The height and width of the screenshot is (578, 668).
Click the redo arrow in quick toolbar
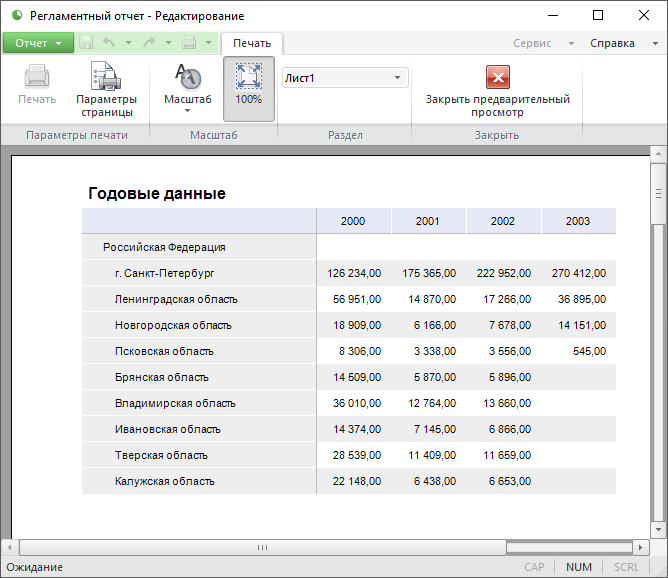[x=149, y=43]
